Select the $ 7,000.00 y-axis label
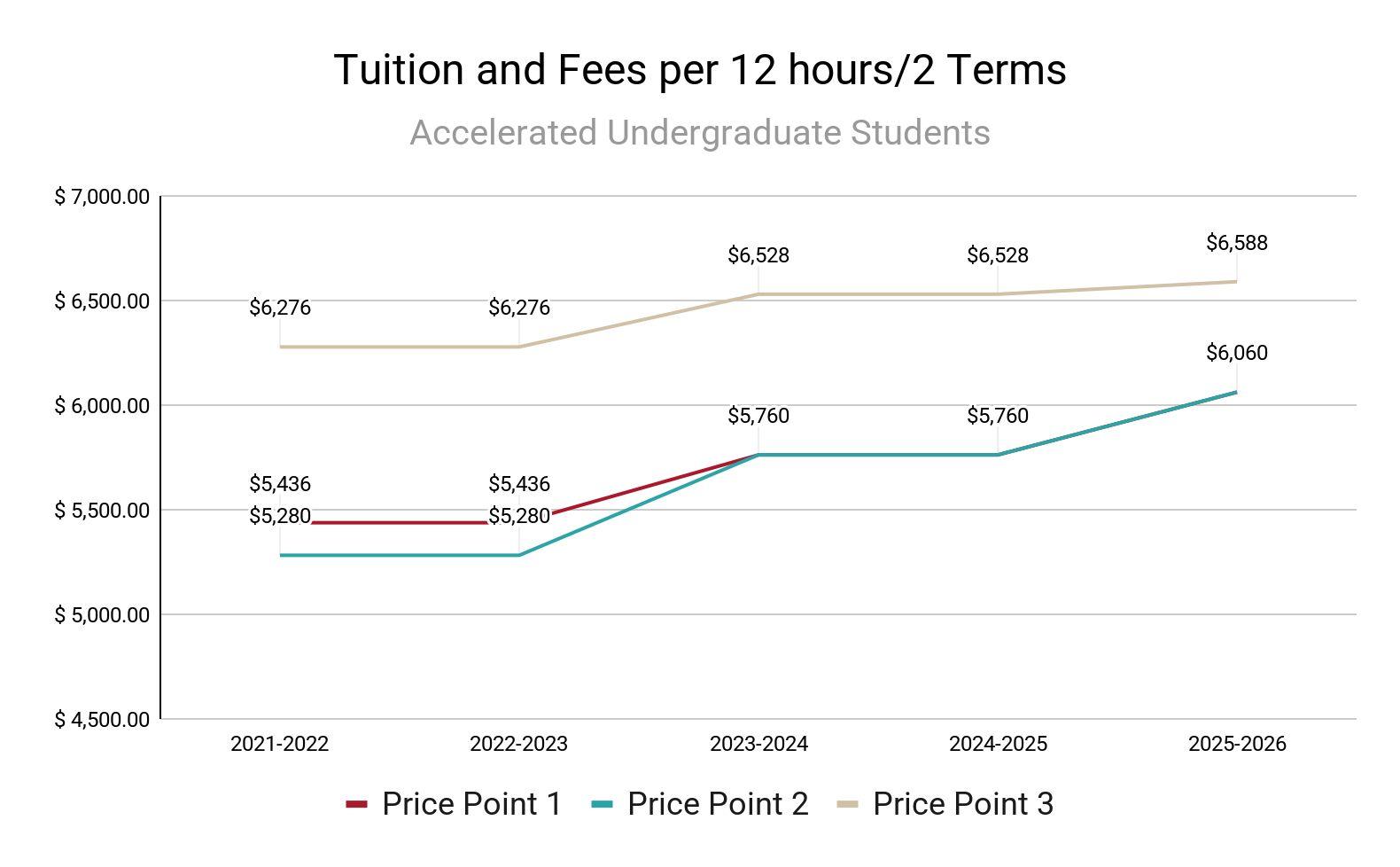This screenshot has height=867, width=1400. [102, 197]
